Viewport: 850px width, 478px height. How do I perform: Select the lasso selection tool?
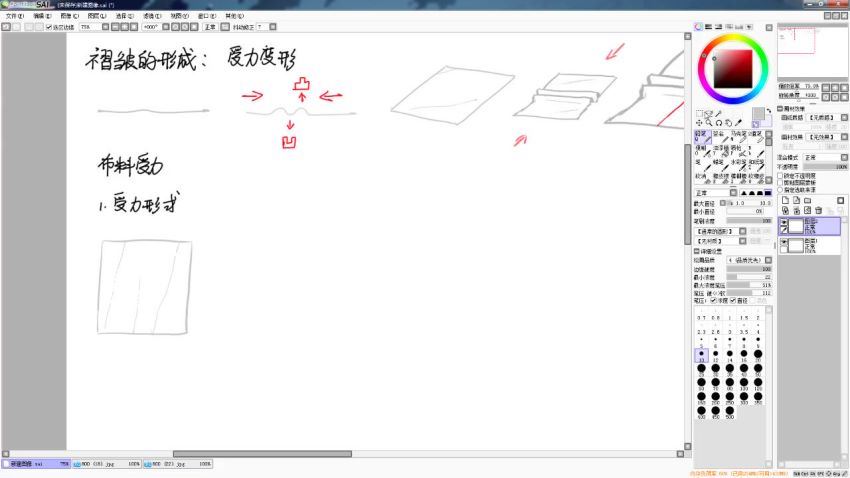[709, 114]
